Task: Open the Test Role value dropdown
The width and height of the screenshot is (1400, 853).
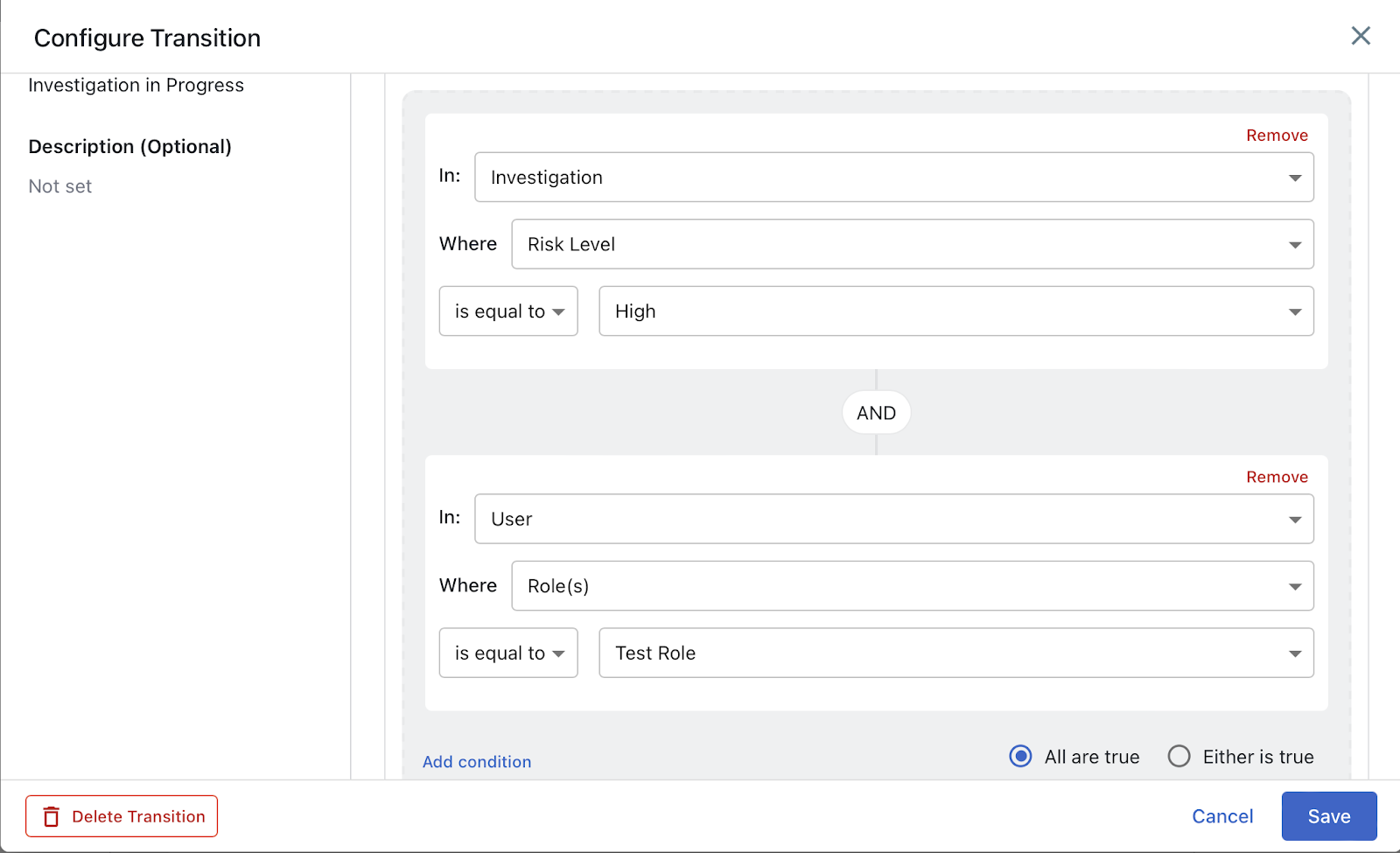Action: (955, 654)
